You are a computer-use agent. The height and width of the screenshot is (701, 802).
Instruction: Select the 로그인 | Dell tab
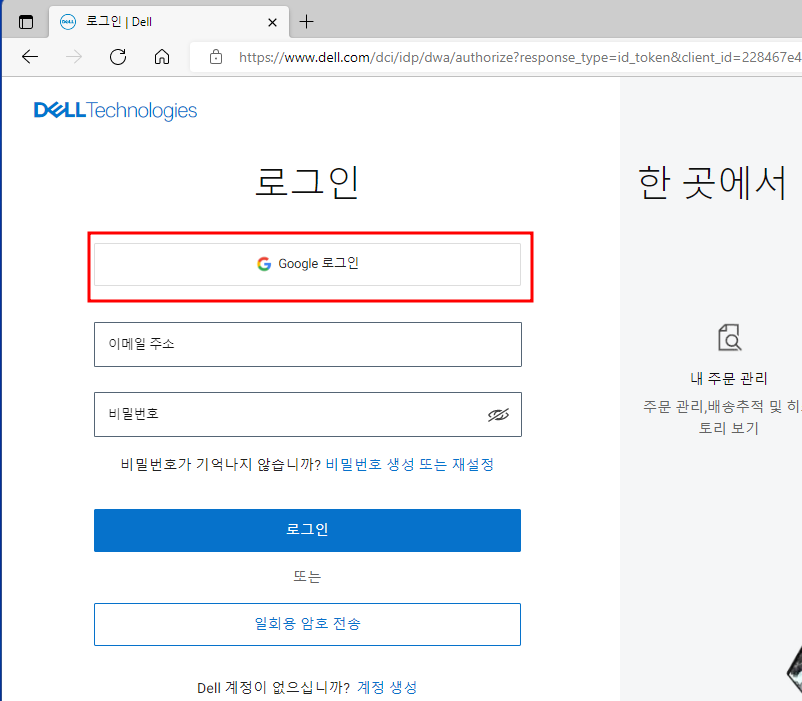[x=169, y=22]
